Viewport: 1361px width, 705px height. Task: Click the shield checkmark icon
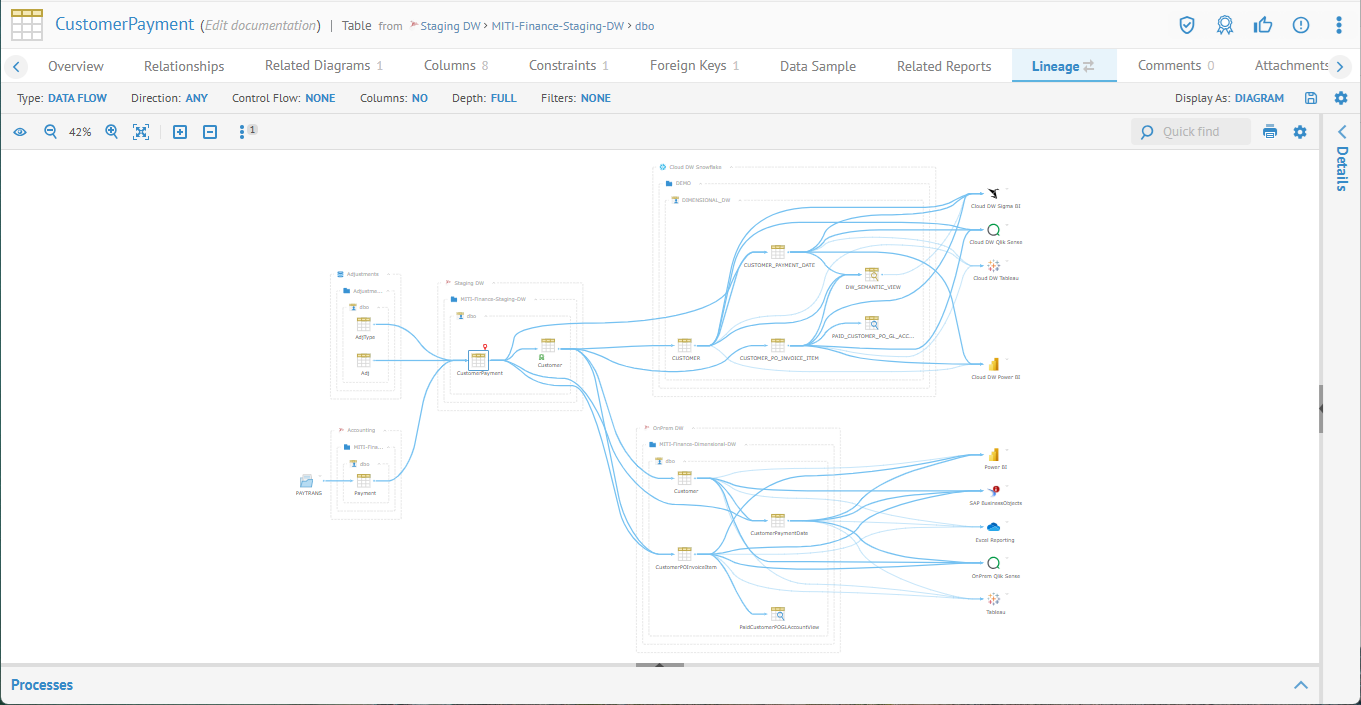tap(1187, 25)
